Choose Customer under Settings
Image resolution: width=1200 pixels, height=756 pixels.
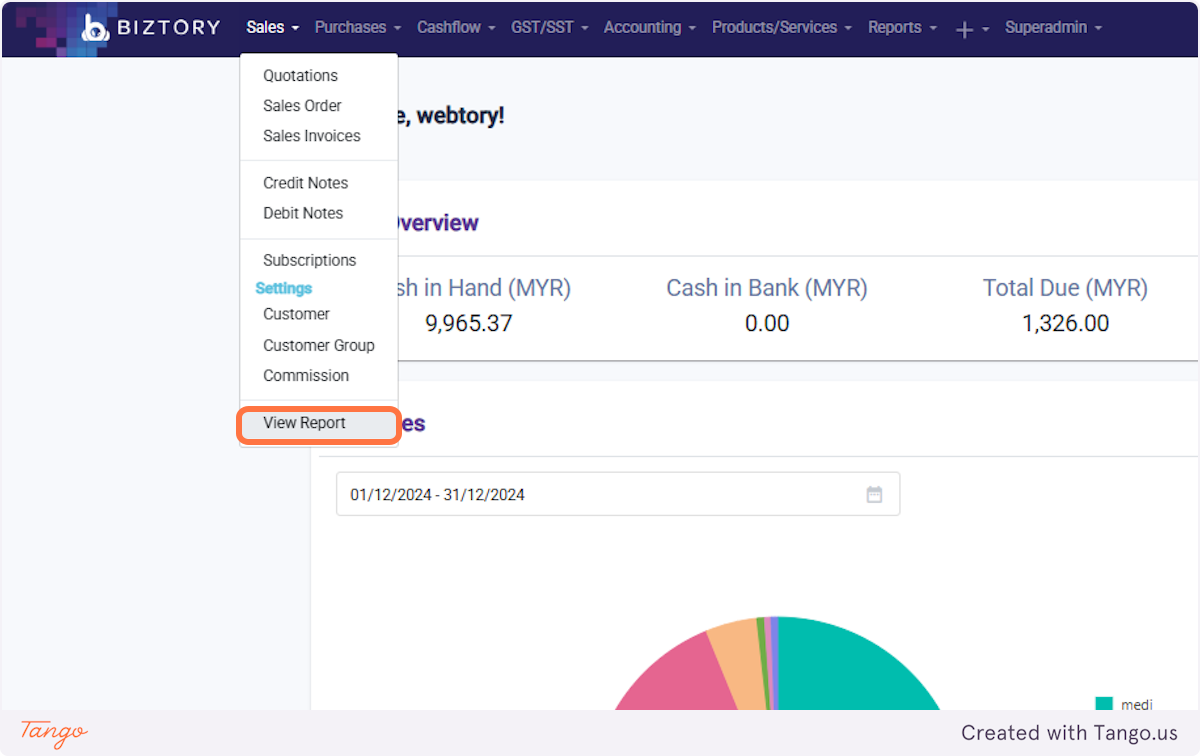(x=319, y=314)
